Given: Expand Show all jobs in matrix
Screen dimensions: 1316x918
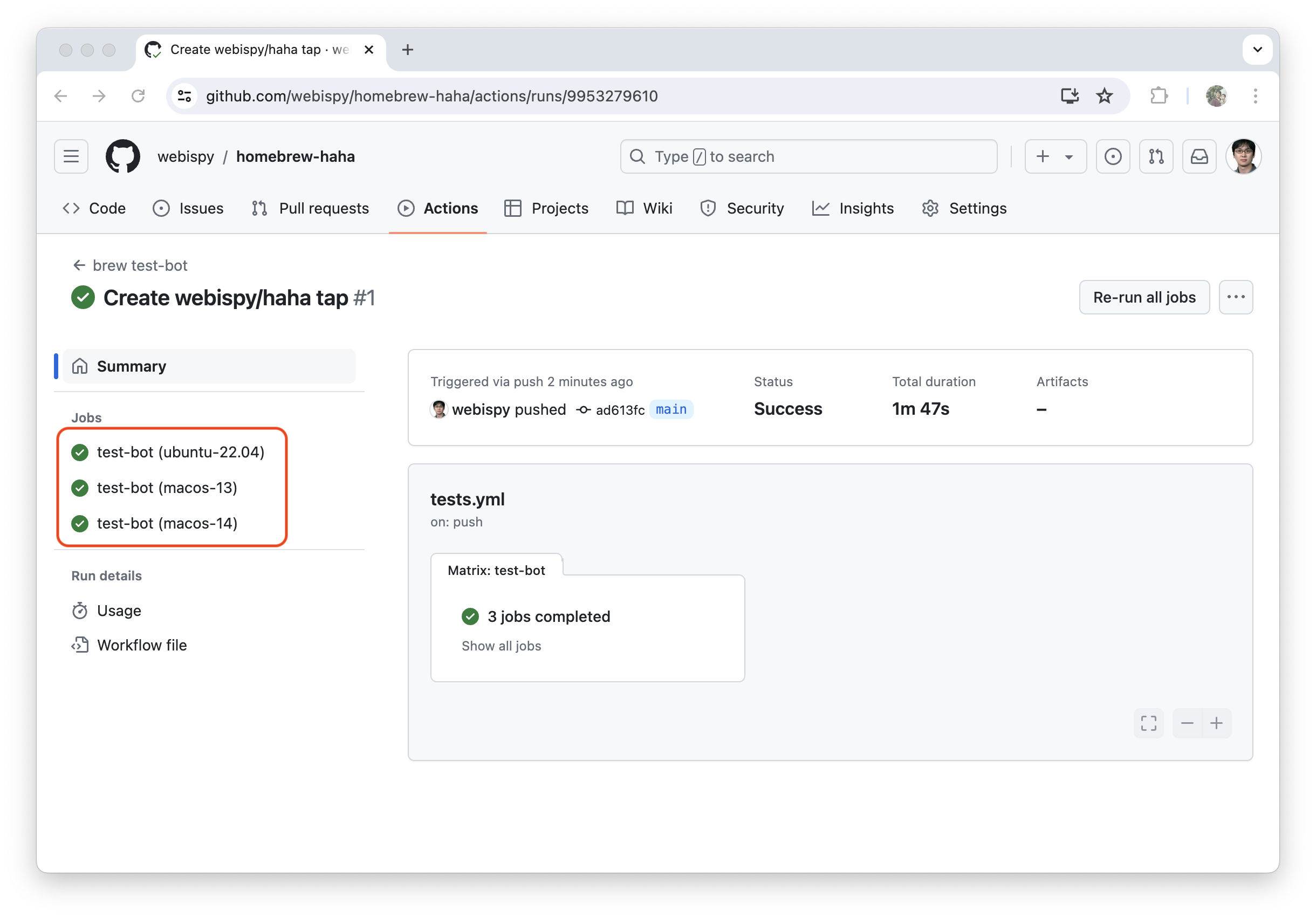Looking at the screenshot, I should [502, 646].
